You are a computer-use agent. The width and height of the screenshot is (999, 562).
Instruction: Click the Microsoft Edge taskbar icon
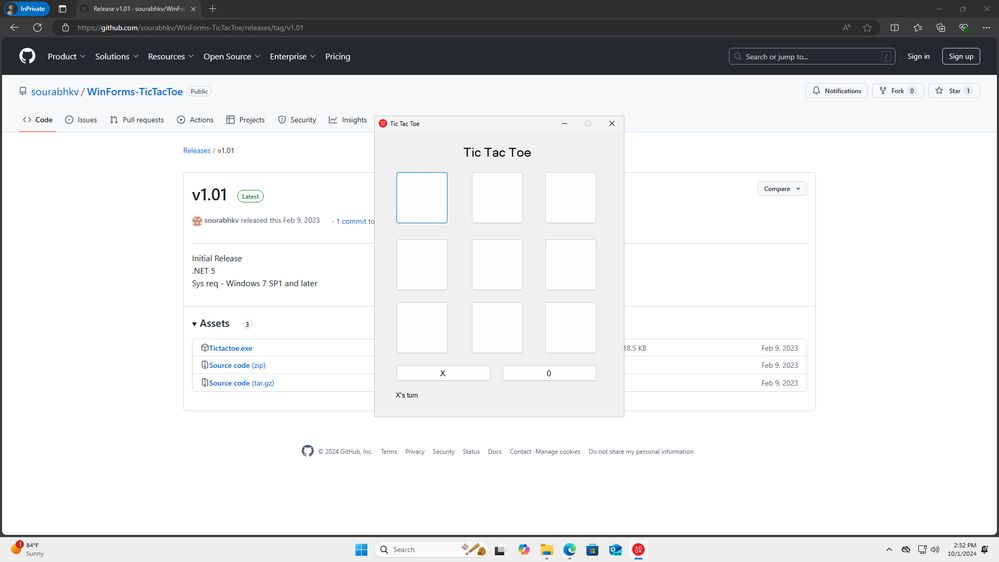(570, 549)
